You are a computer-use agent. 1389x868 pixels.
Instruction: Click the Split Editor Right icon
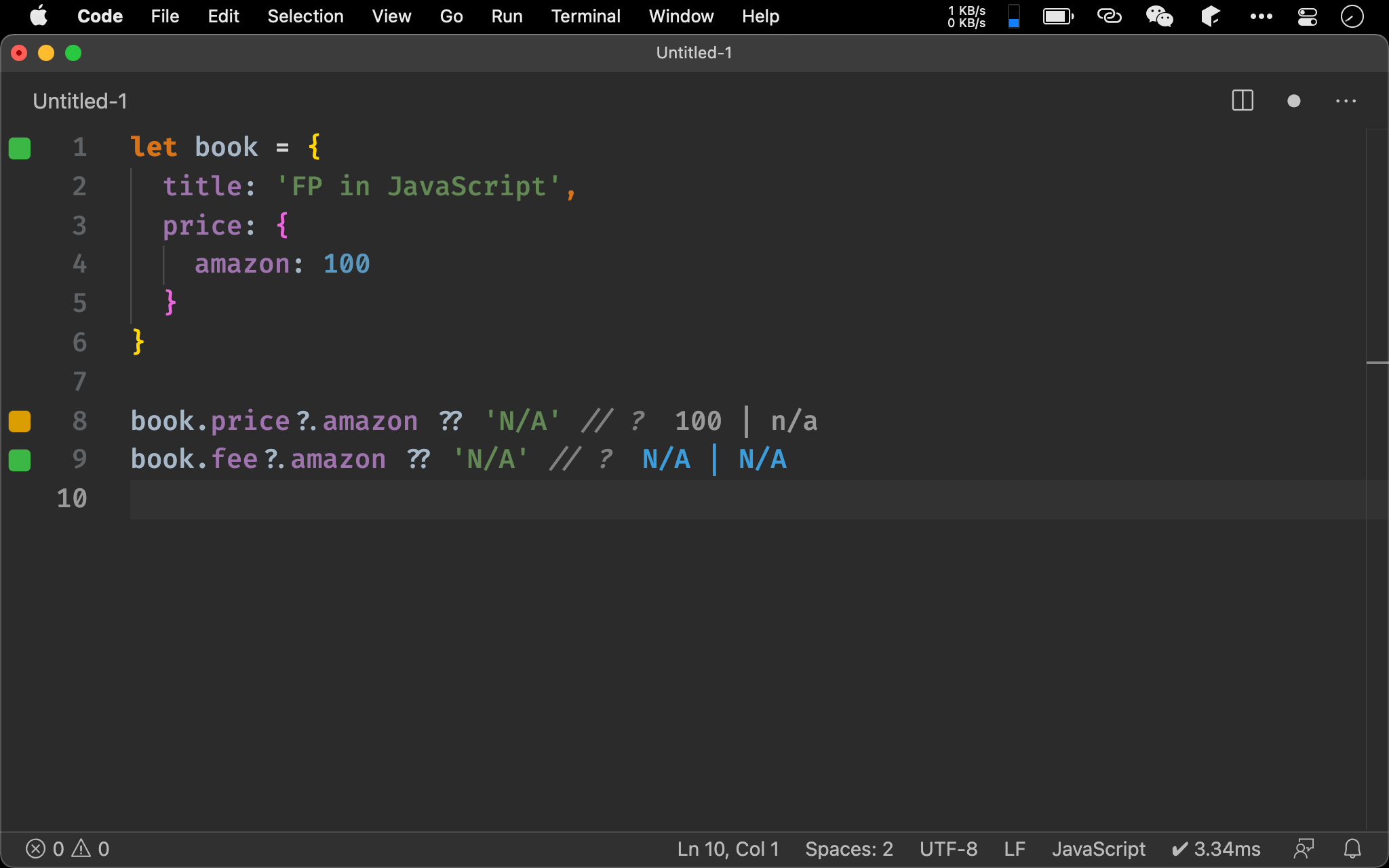pos(1242,101)
